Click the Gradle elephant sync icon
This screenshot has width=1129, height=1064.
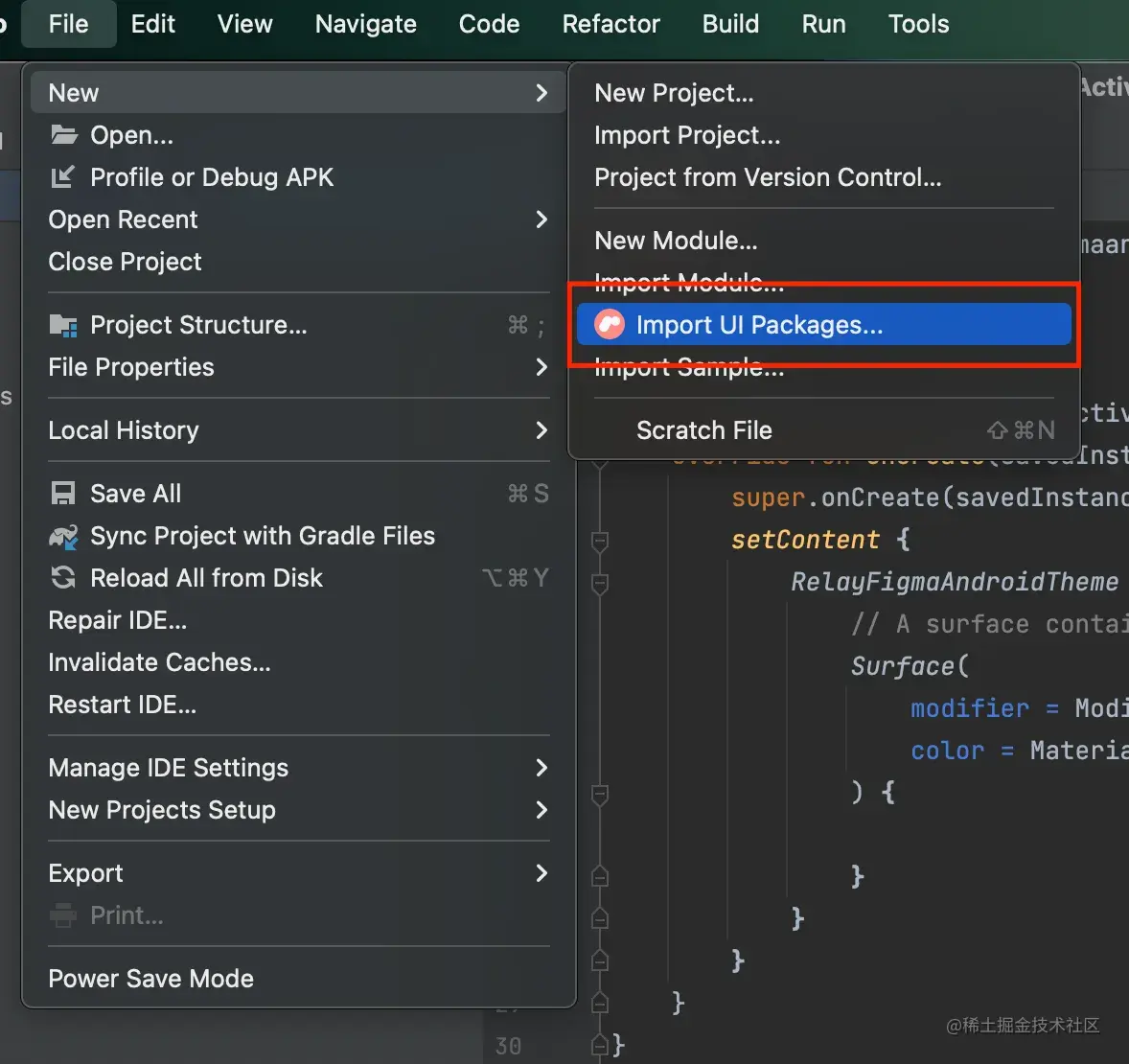pos(62,536)
